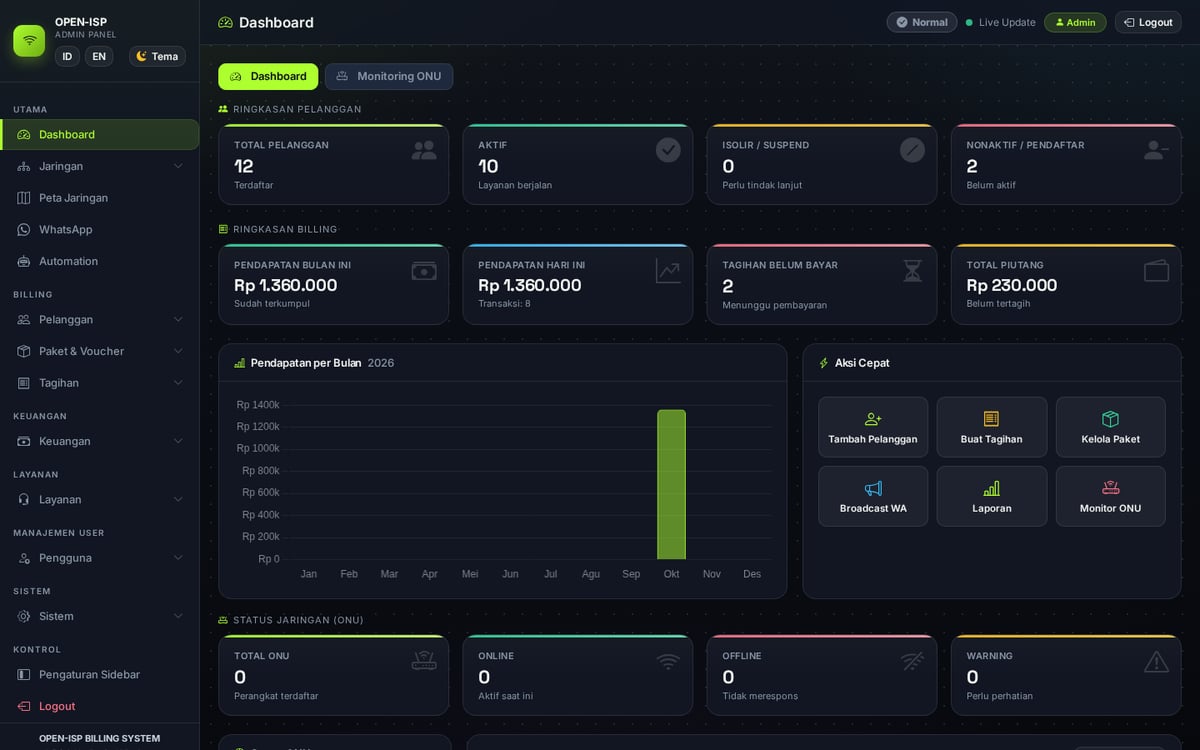Expand the Pengguna sidebar menu chevron
This screenshot has height=750, width=1200.
point(178,558)
